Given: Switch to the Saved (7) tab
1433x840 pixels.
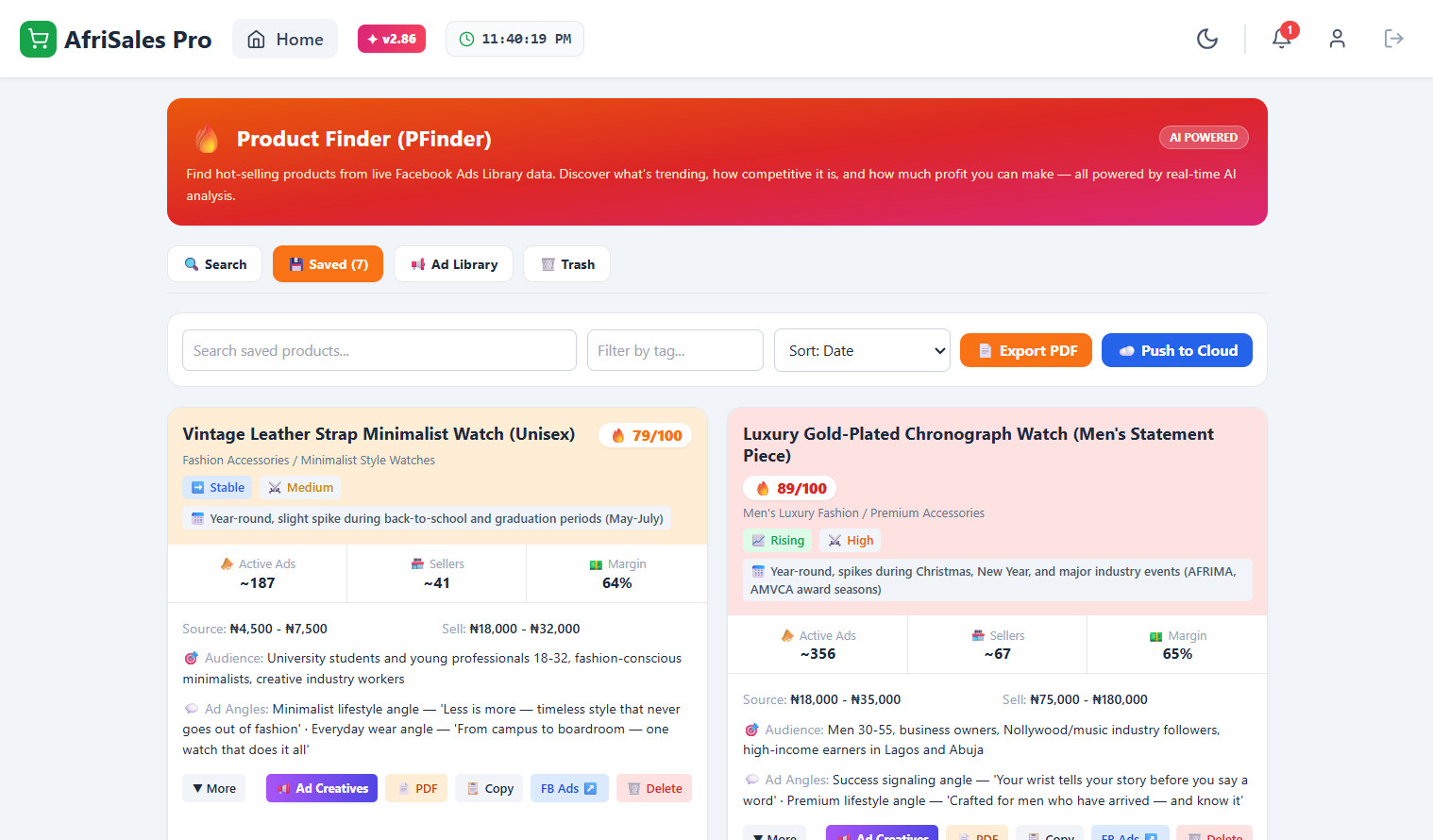Looking at the screenshot, I should (x=328, y=264).
